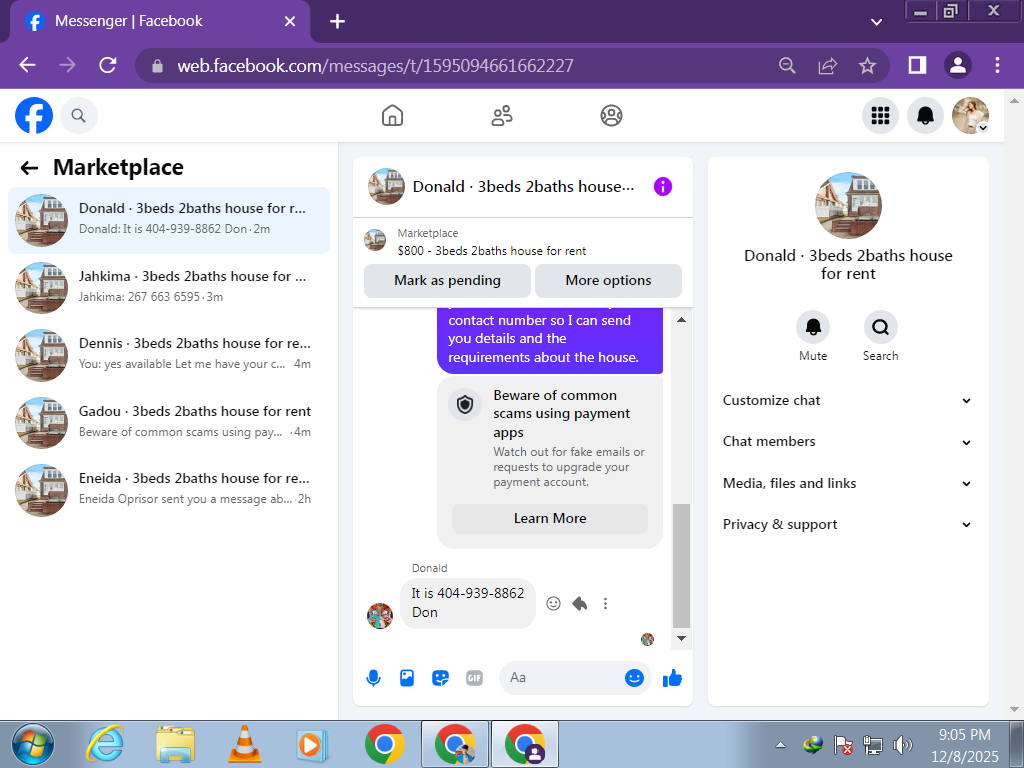Open the taskbar clock showing 9:05 PM

[965, 745]
